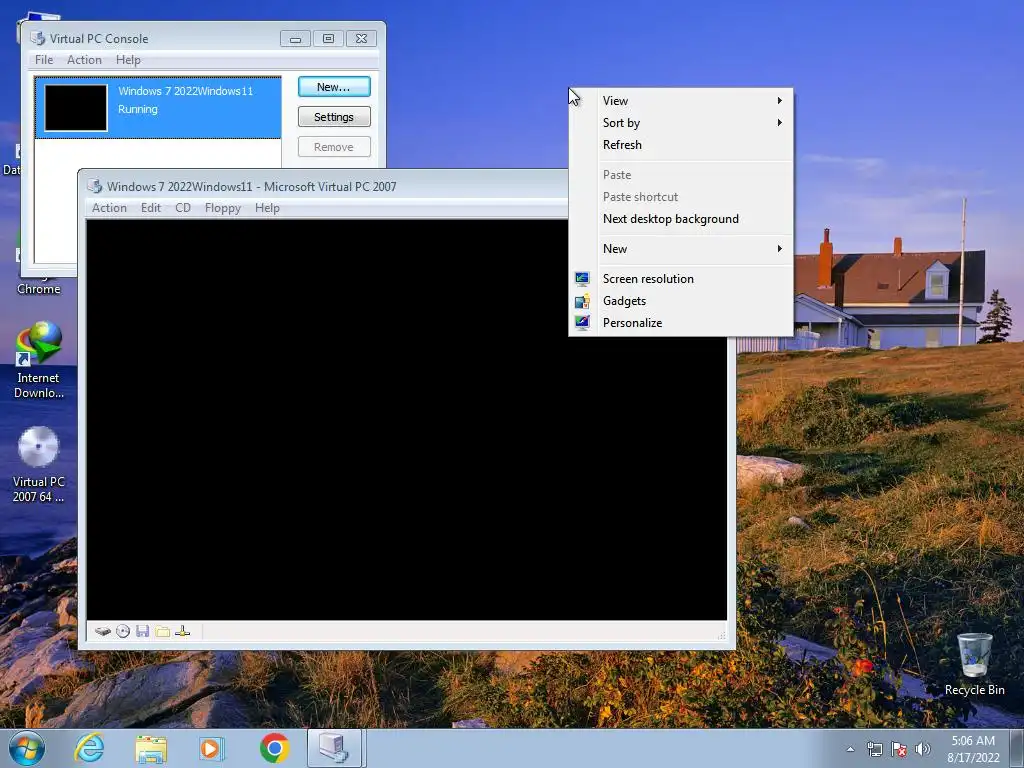The image size is (1024, 768).
Task: Open Personalize from the context menu
Action: pos(681,323)
